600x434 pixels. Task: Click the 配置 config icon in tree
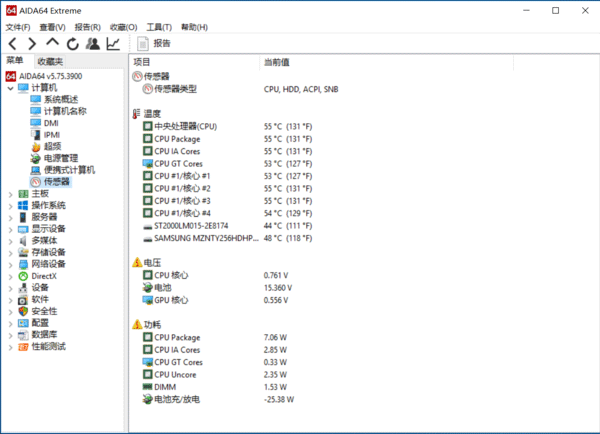click(x=23, y=323)
